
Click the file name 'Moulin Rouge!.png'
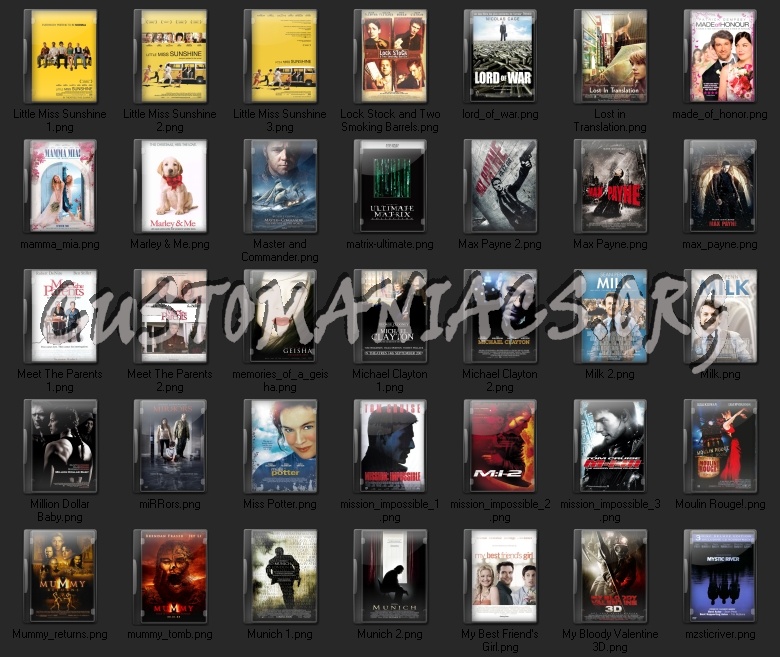point(720,504)
